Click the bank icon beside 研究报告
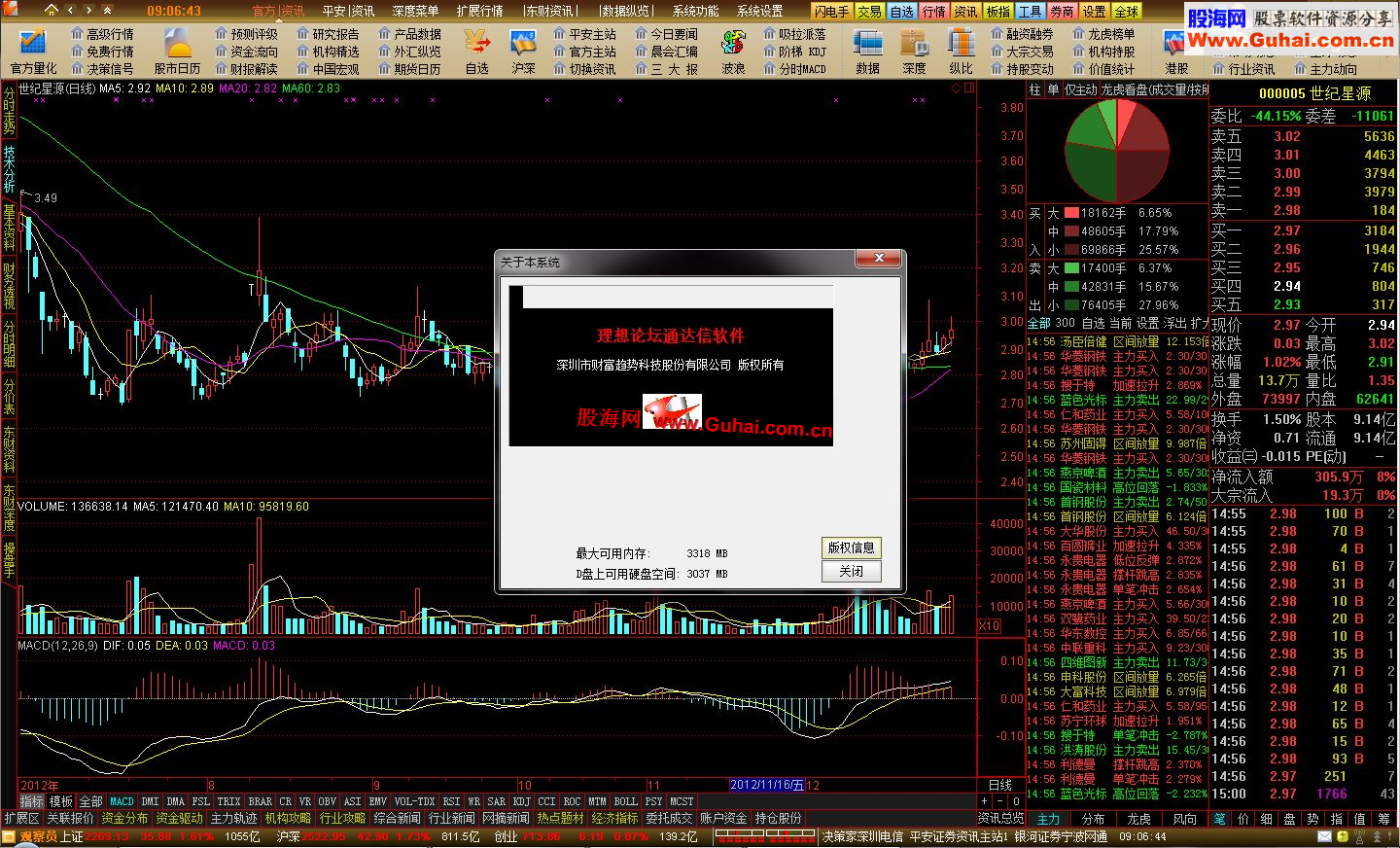Viewport: 1400px width, 848px height. [302, 33]
